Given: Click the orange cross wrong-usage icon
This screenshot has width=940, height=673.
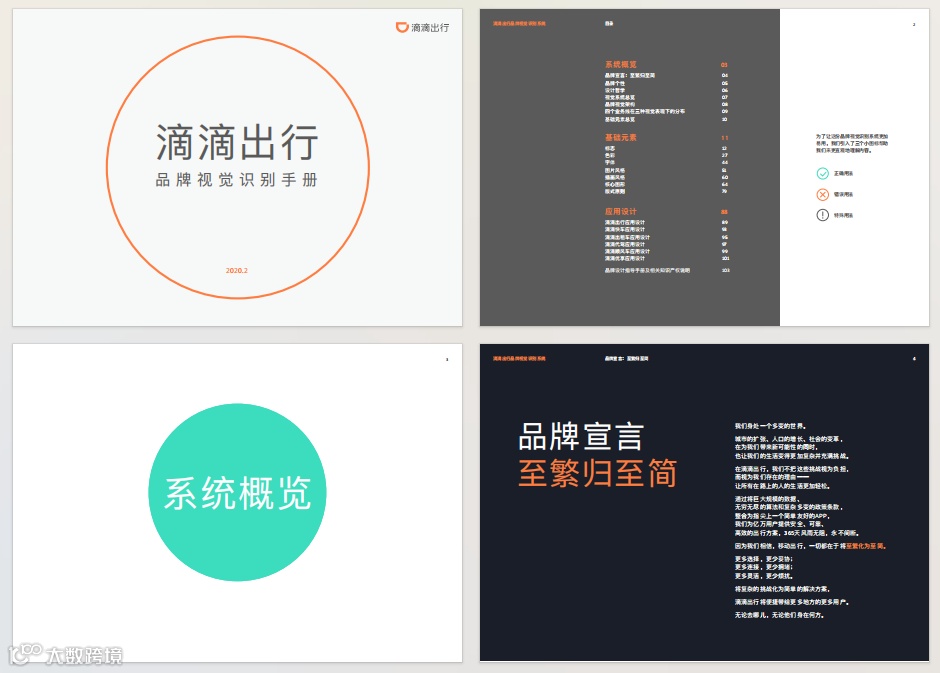Looking at the screenshot, I should tap(822, 194).
